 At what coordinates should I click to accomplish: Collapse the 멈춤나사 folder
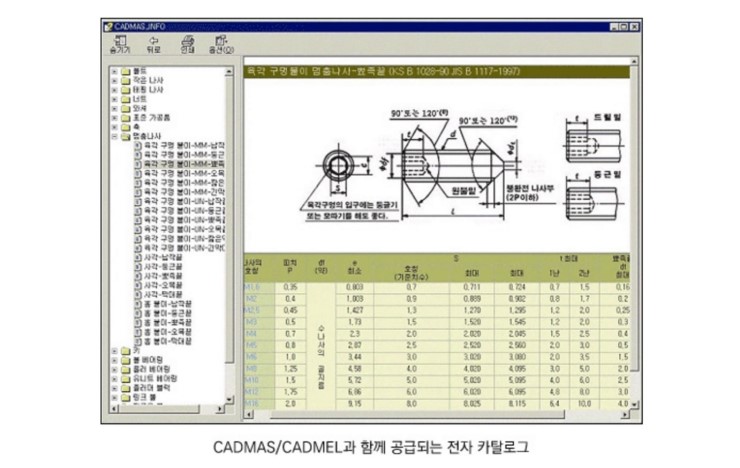(114, 136)
